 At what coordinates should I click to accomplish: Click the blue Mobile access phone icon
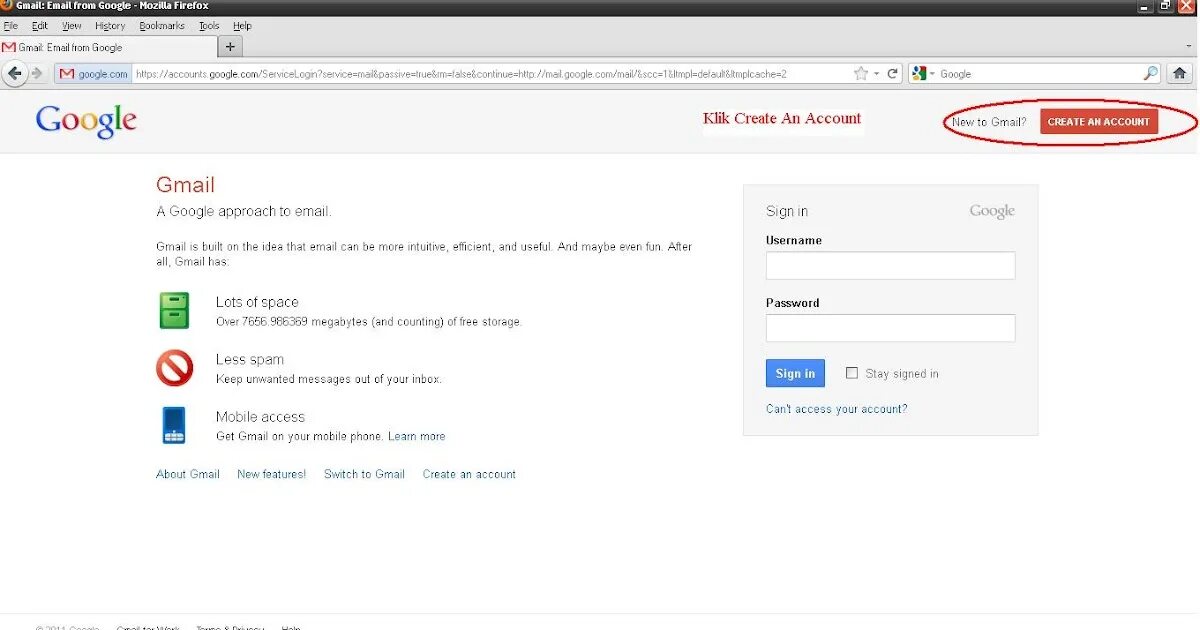[174, 425]
